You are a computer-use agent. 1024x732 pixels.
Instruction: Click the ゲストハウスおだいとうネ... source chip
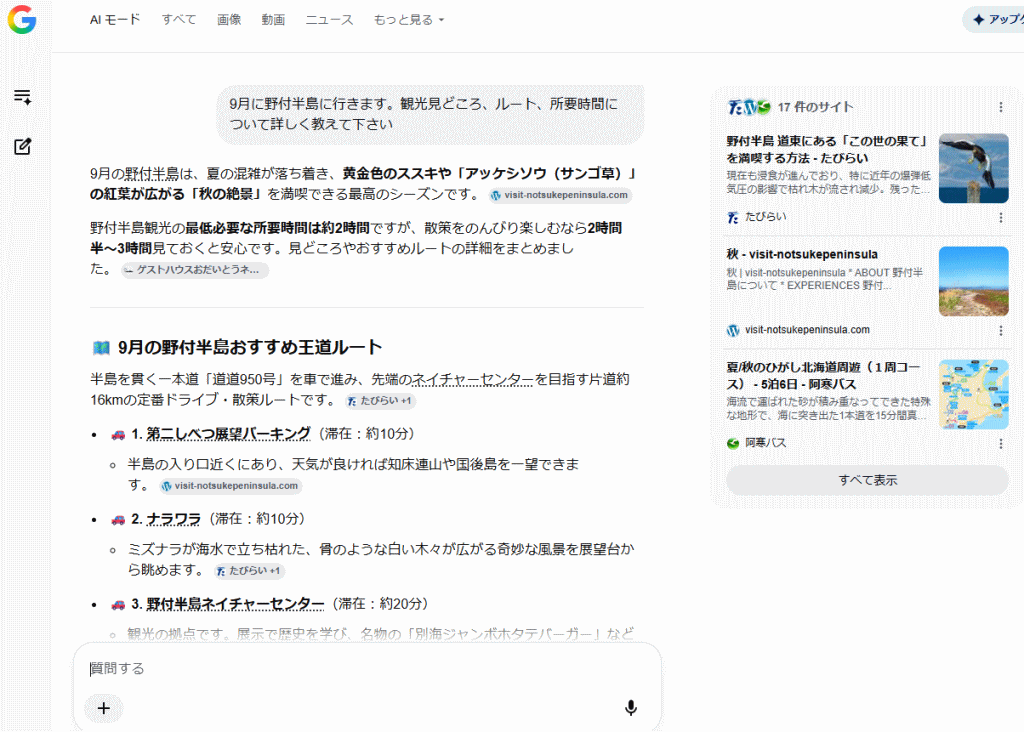[195, 270]
